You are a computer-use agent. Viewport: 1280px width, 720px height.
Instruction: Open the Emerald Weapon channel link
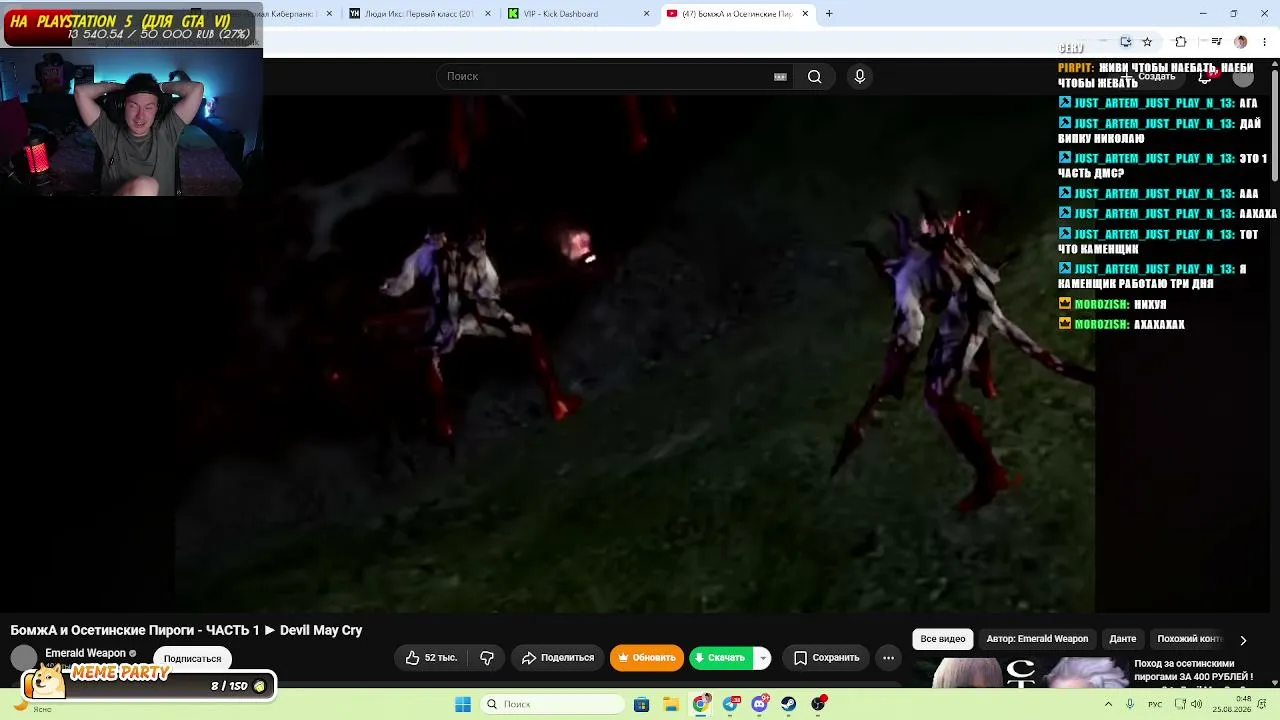(x=85, y=653)
